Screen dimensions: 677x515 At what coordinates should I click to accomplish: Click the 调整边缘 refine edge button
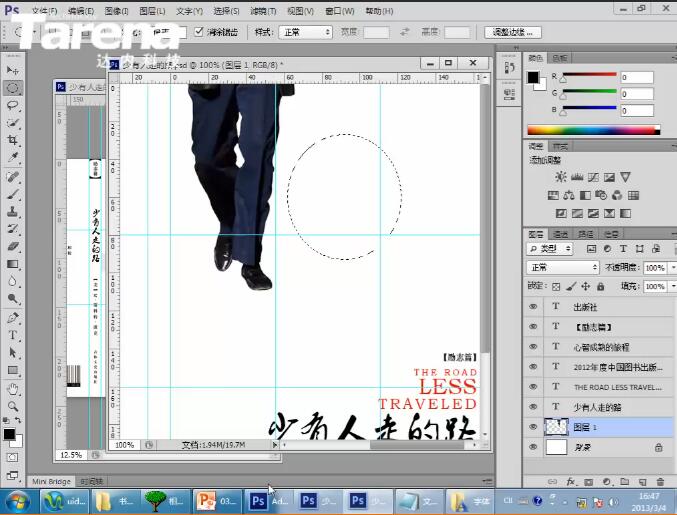(512, 32)
